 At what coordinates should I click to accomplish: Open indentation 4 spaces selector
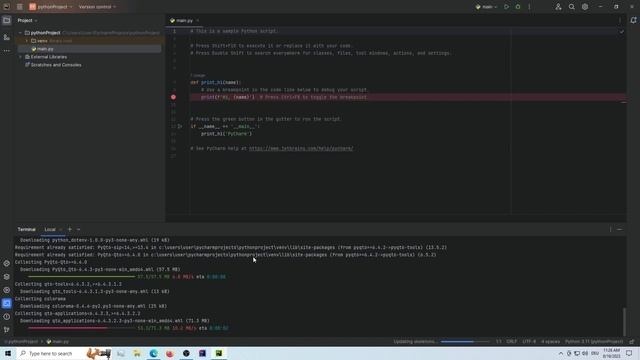coord(550,342)
